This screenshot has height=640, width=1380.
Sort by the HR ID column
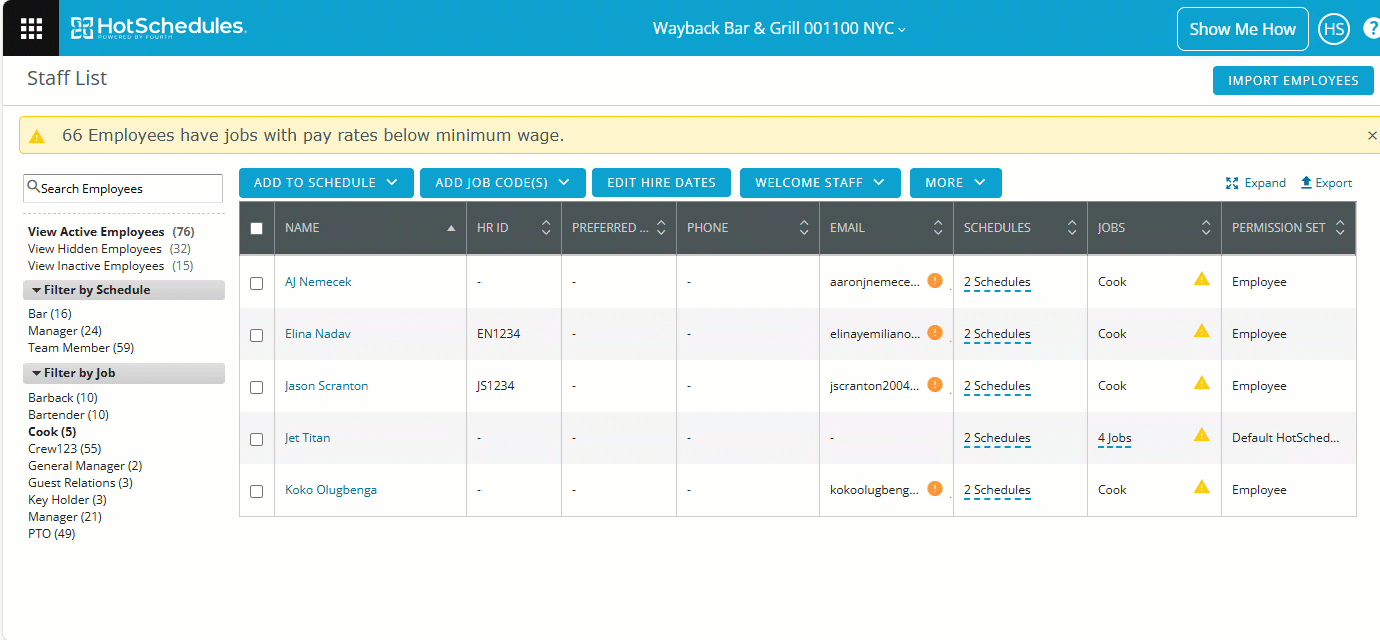pos(546,228)
